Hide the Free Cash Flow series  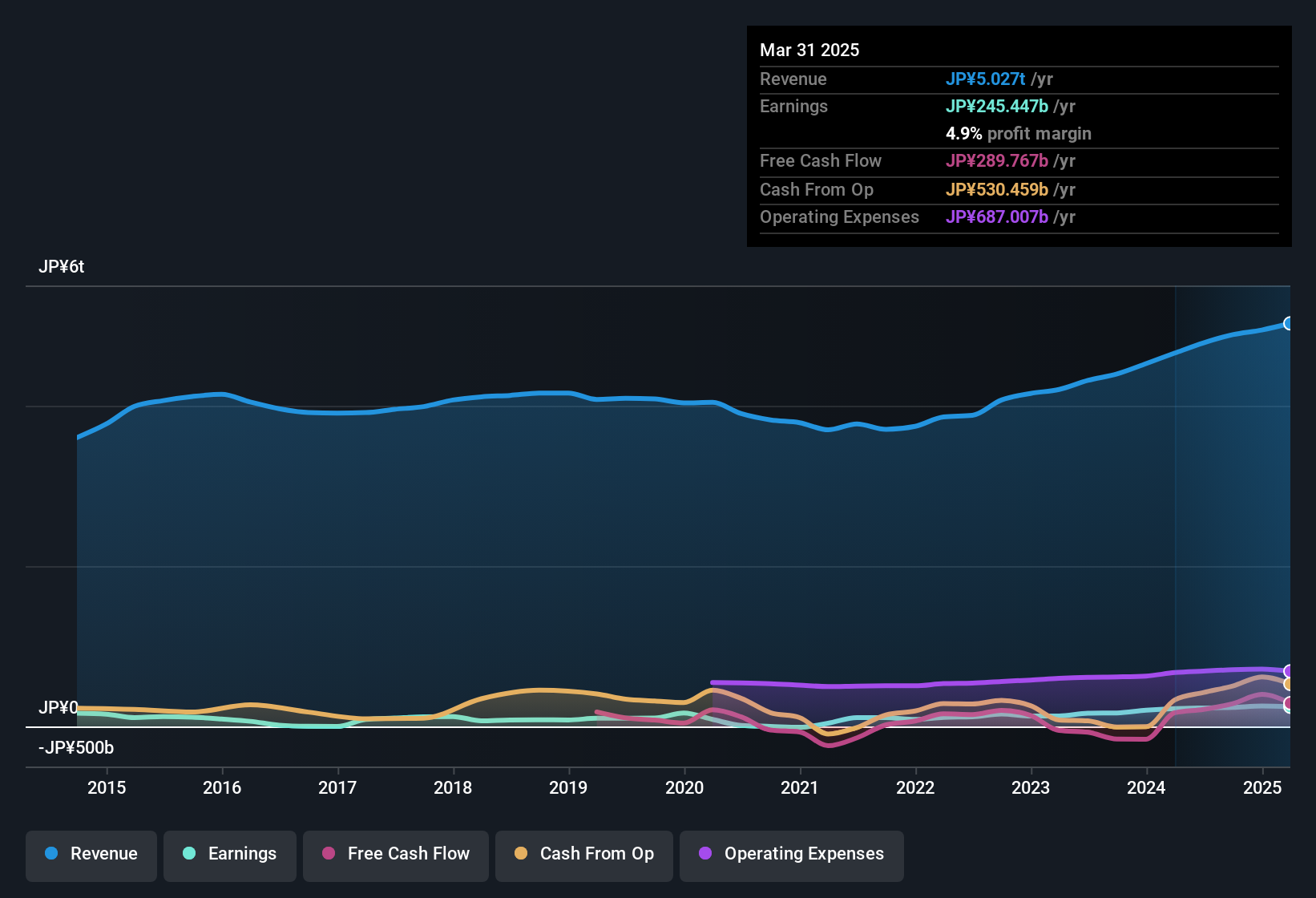coord(395,855)
